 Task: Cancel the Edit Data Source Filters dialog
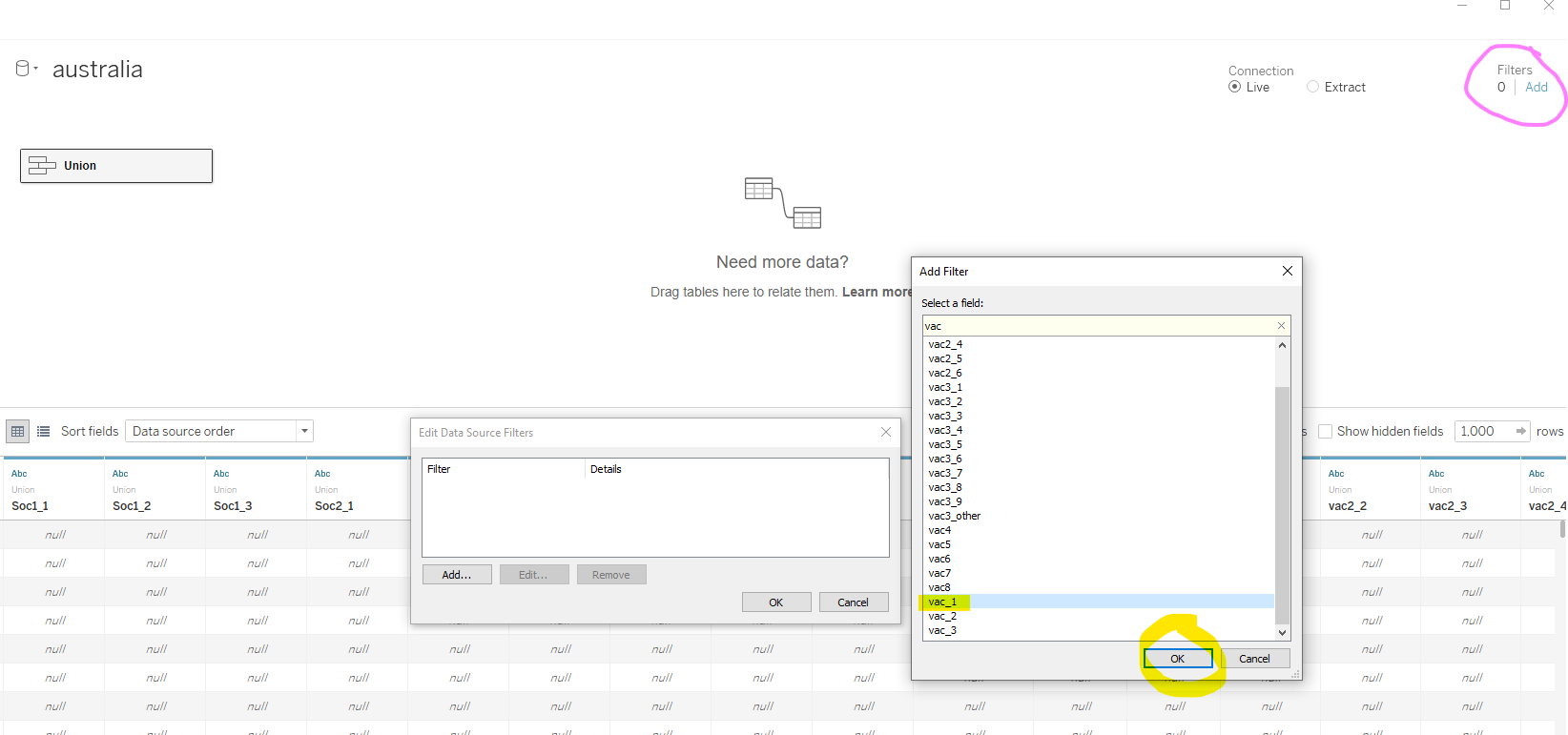(x=854, y=602)
